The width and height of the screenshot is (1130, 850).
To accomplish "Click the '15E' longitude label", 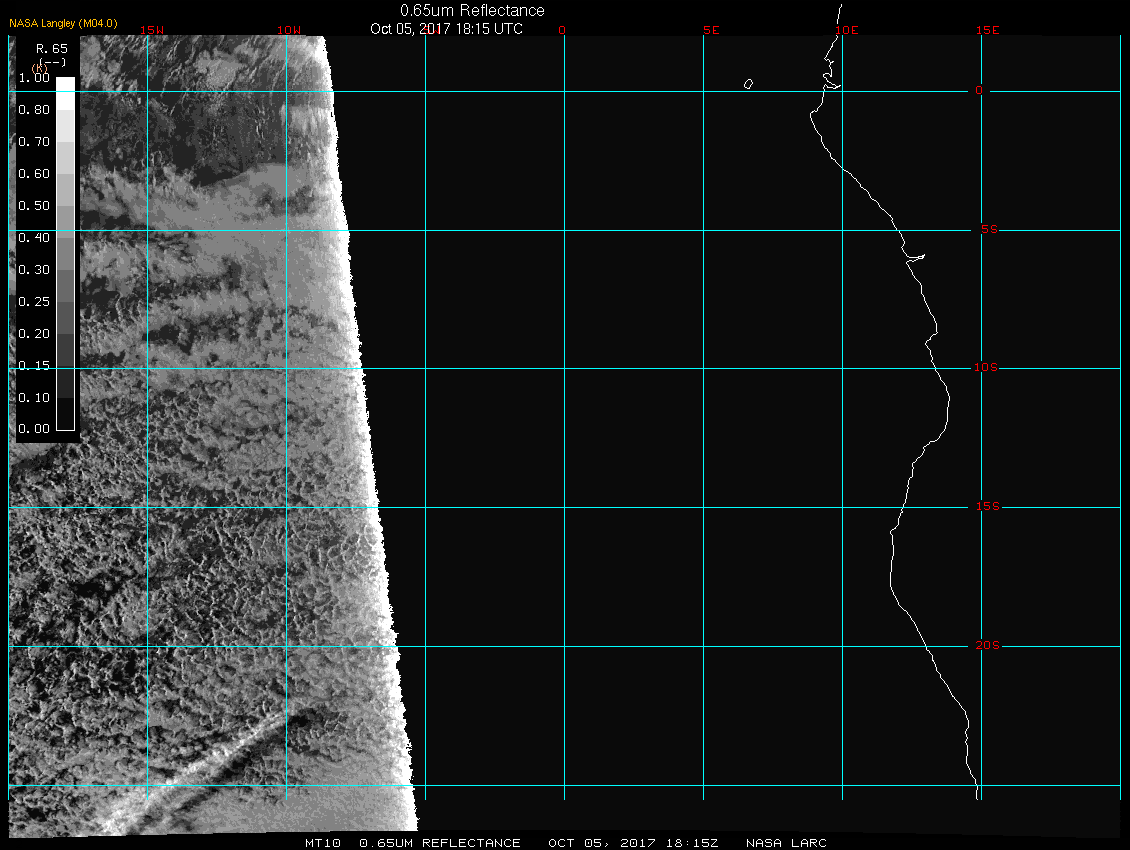I will [987, 30].
